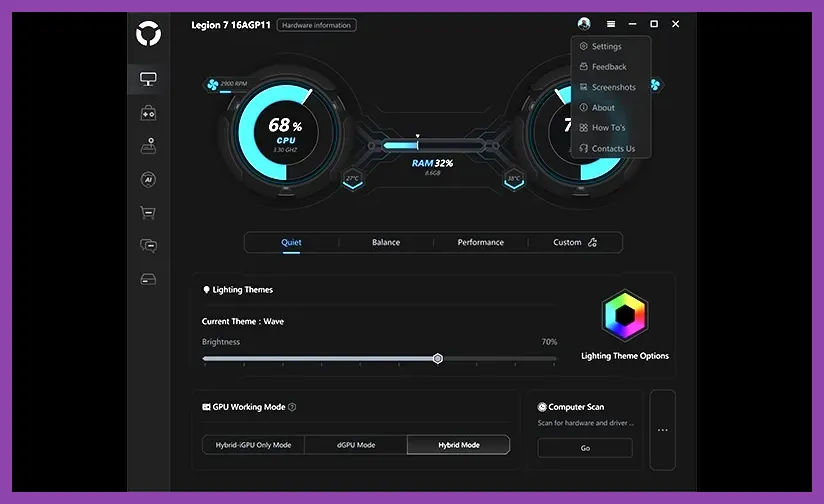Click the Lighting Themes bulb icon

pyautogui.click(x=207, y=290)
